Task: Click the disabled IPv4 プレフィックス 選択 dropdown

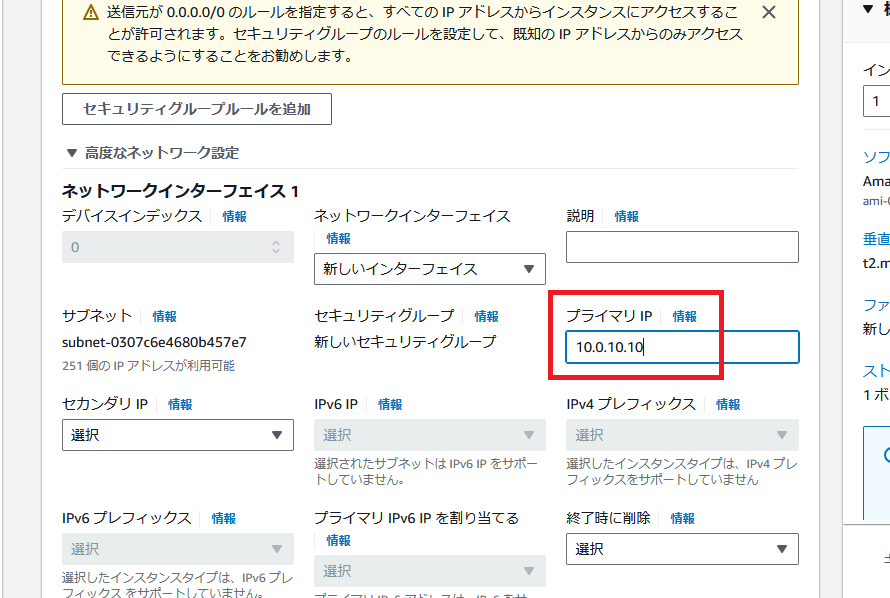Action: click(x=682, y=435)
